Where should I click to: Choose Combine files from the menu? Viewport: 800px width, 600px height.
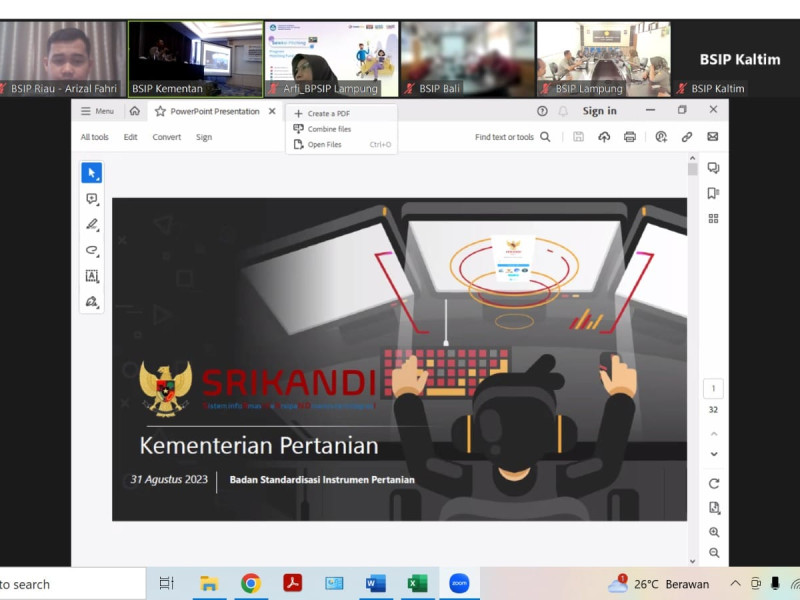click(329, 129)
